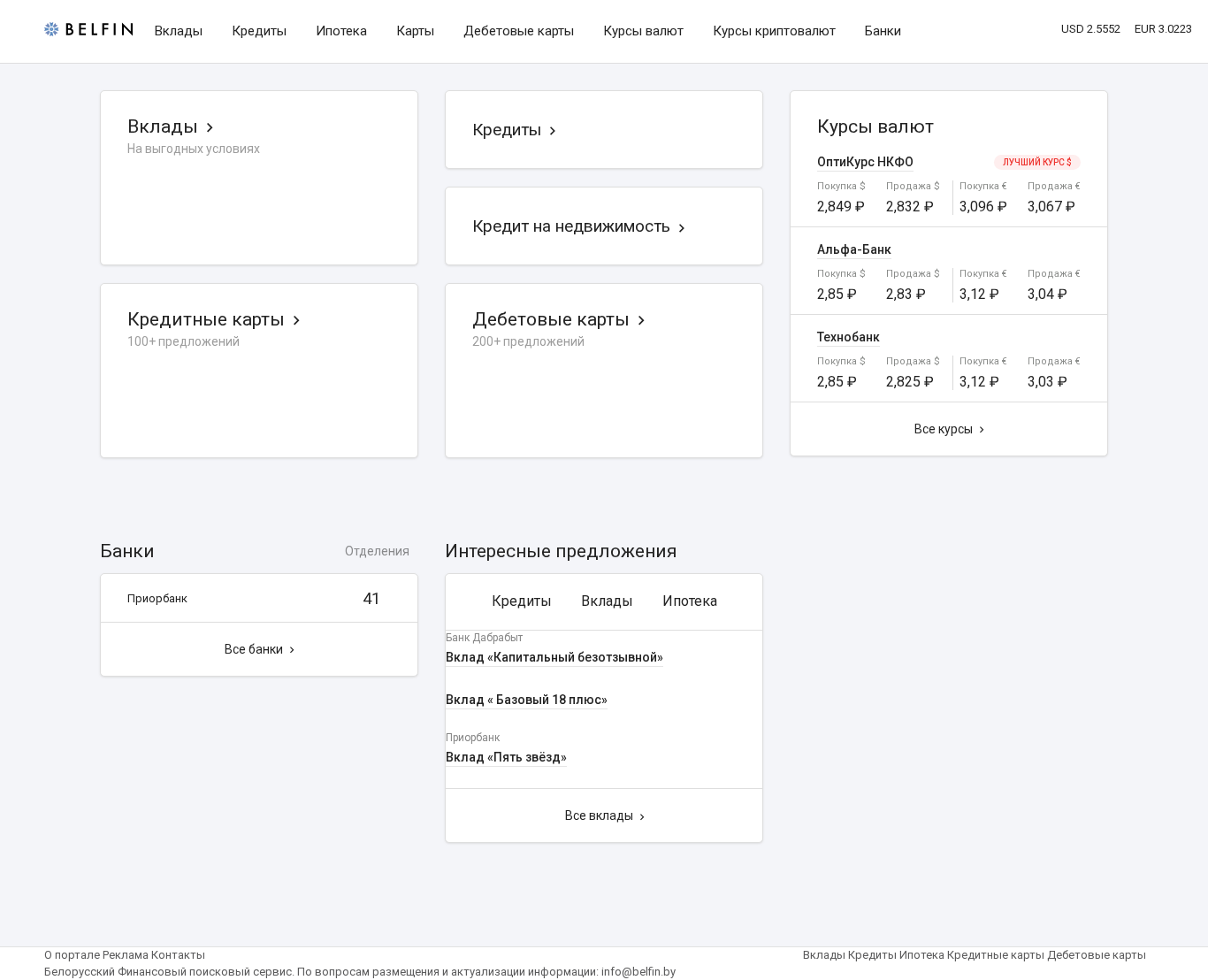This screenshot has height=980, width=1208.
Task: Click the BELFIN snowflake logo
Action: (88, 29)
